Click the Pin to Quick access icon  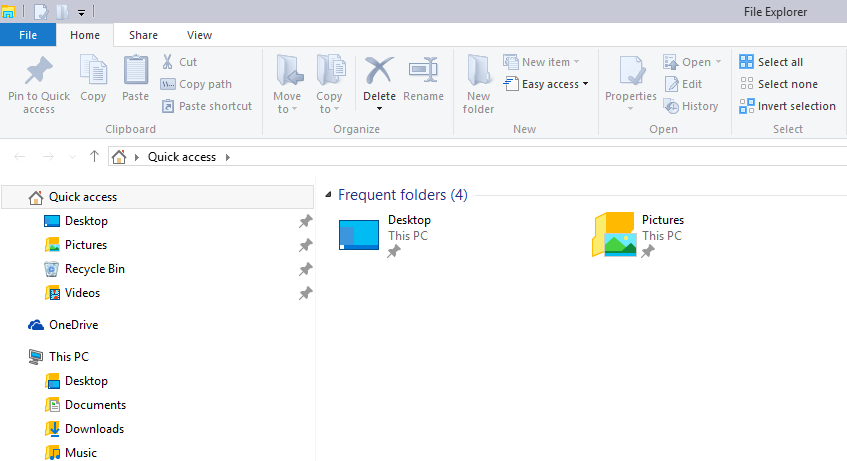tap(39, 71)
